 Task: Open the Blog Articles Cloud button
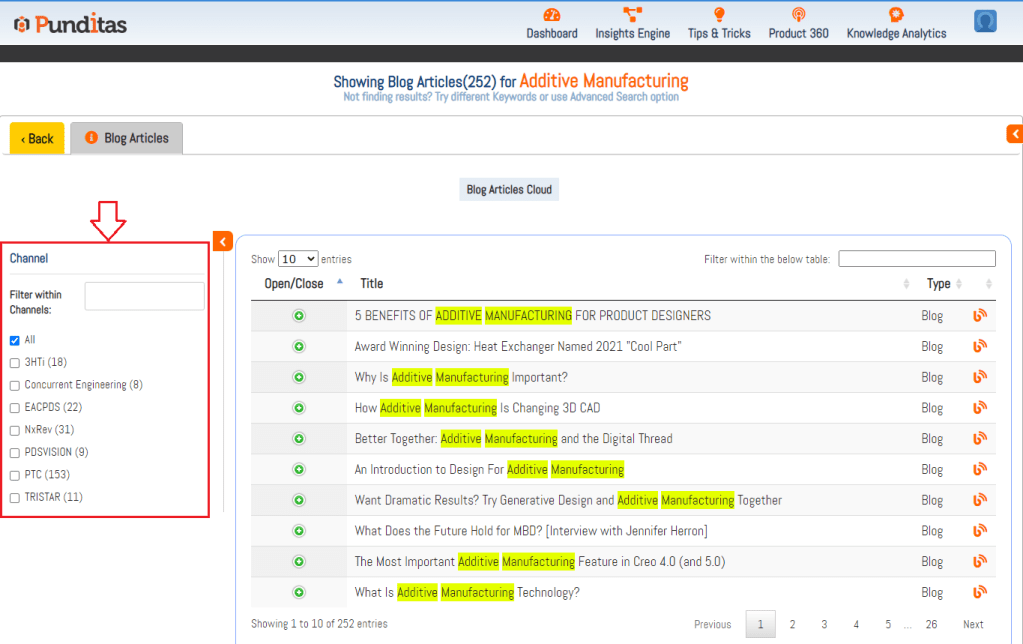coord(509,189)
